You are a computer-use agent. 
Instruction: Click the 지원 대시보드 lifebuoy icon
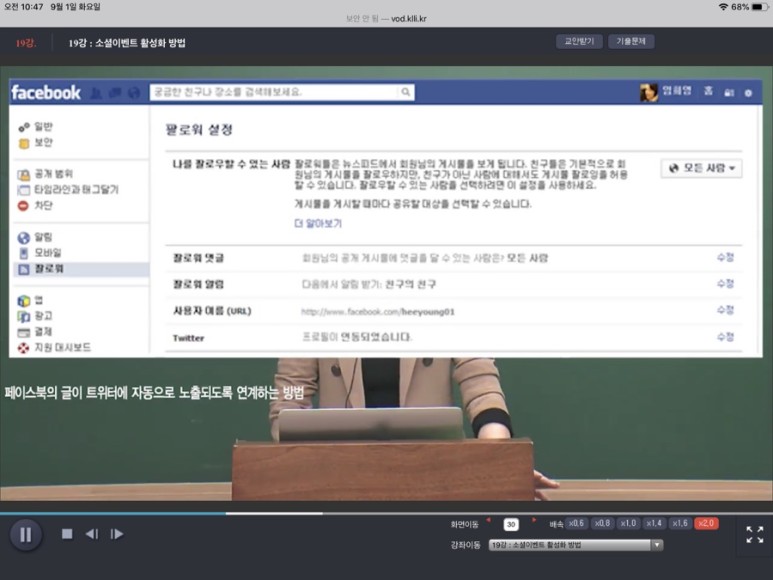coord(23,348)
